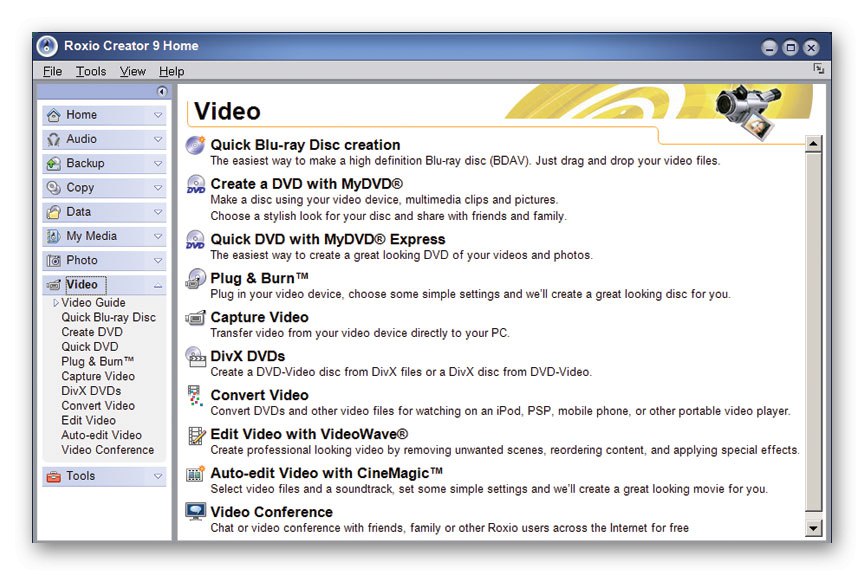Expand the Backup section chevron

tap(158, 164)
